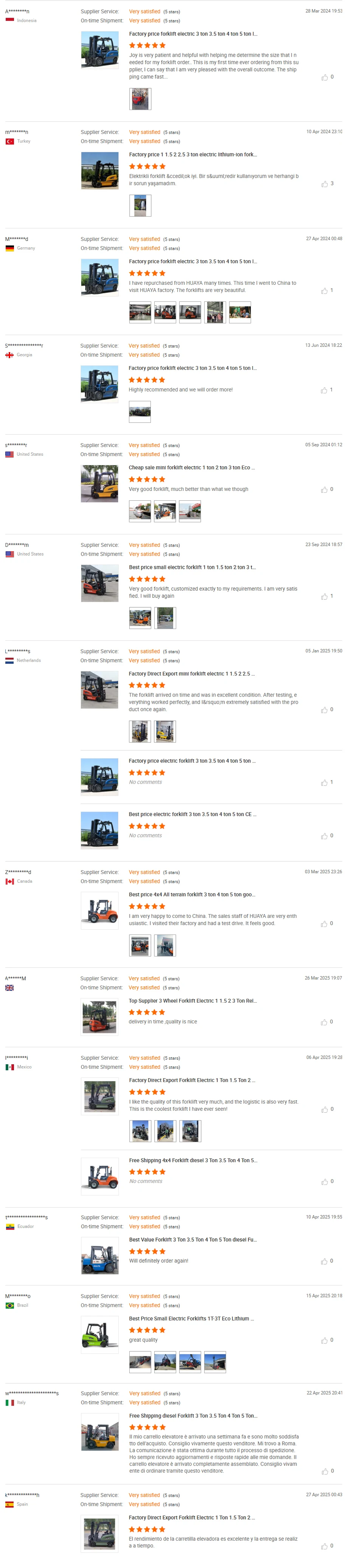The image size is (352, 1568).
Task: Click thumbs-up on the Turkey buyer's review
Action: 325,184
